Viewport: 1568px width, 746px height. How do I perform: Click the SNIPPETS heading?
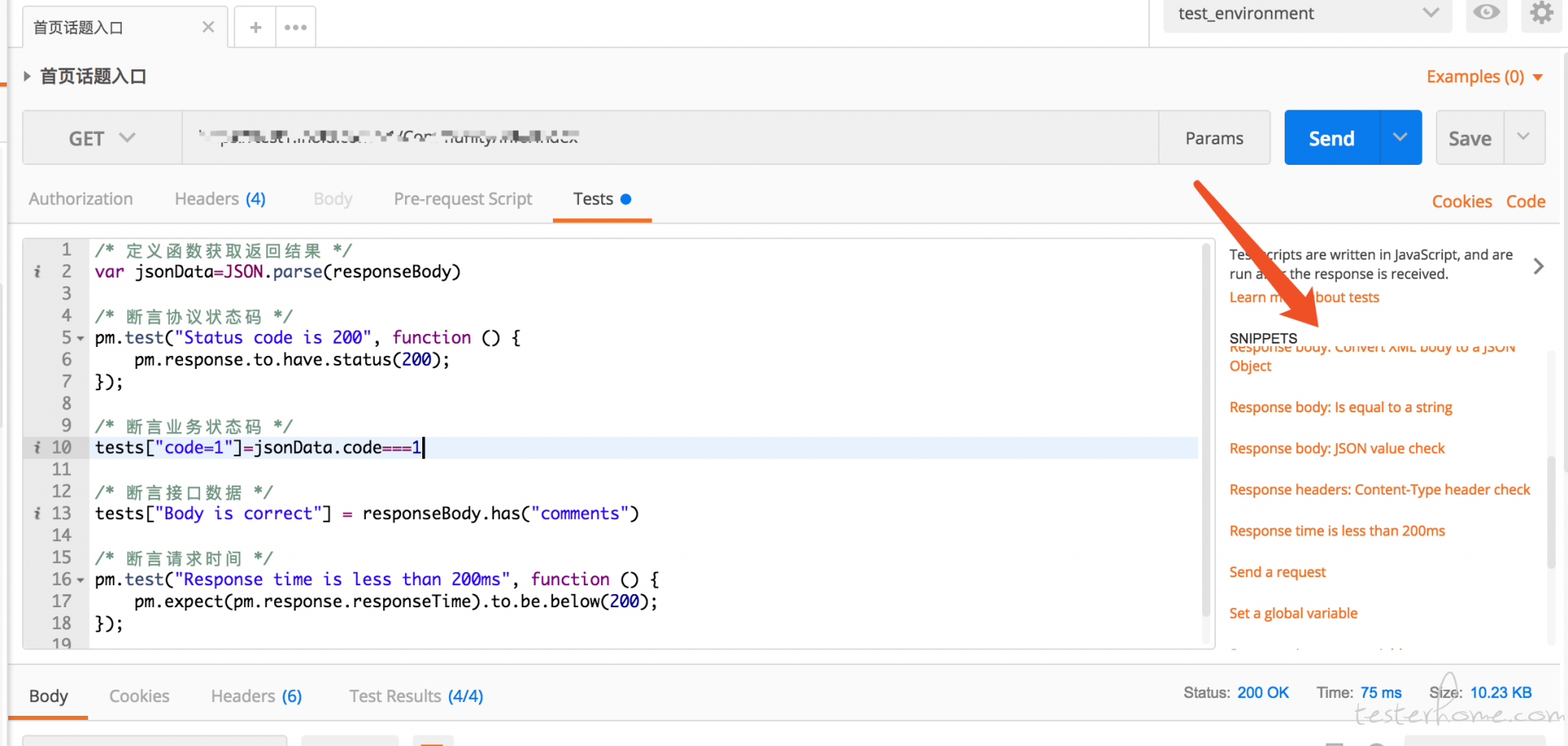[1263, 338]
